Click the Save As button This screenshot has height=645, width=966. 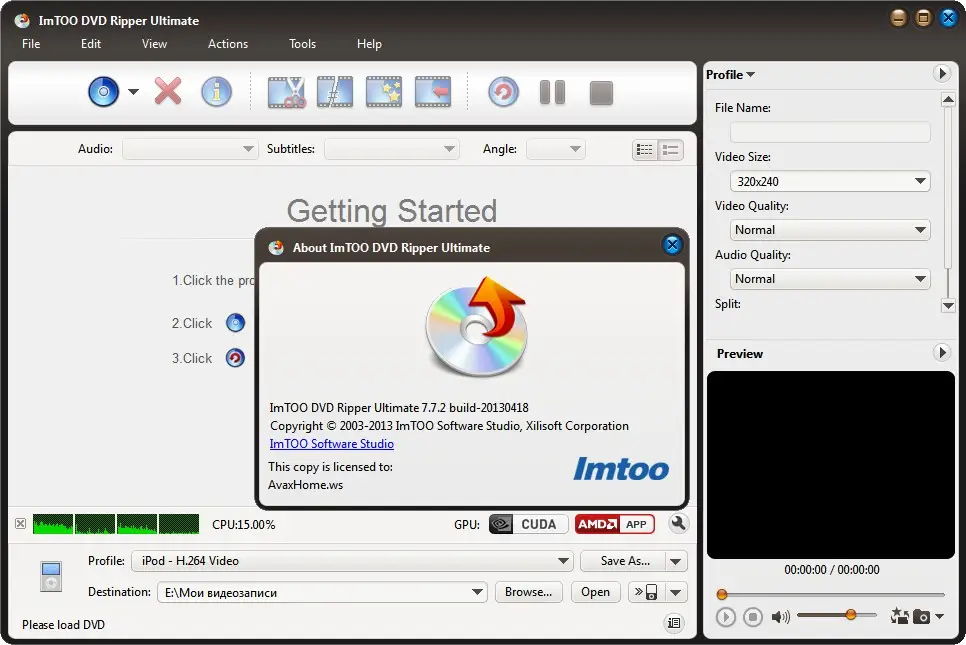(623, 561)
